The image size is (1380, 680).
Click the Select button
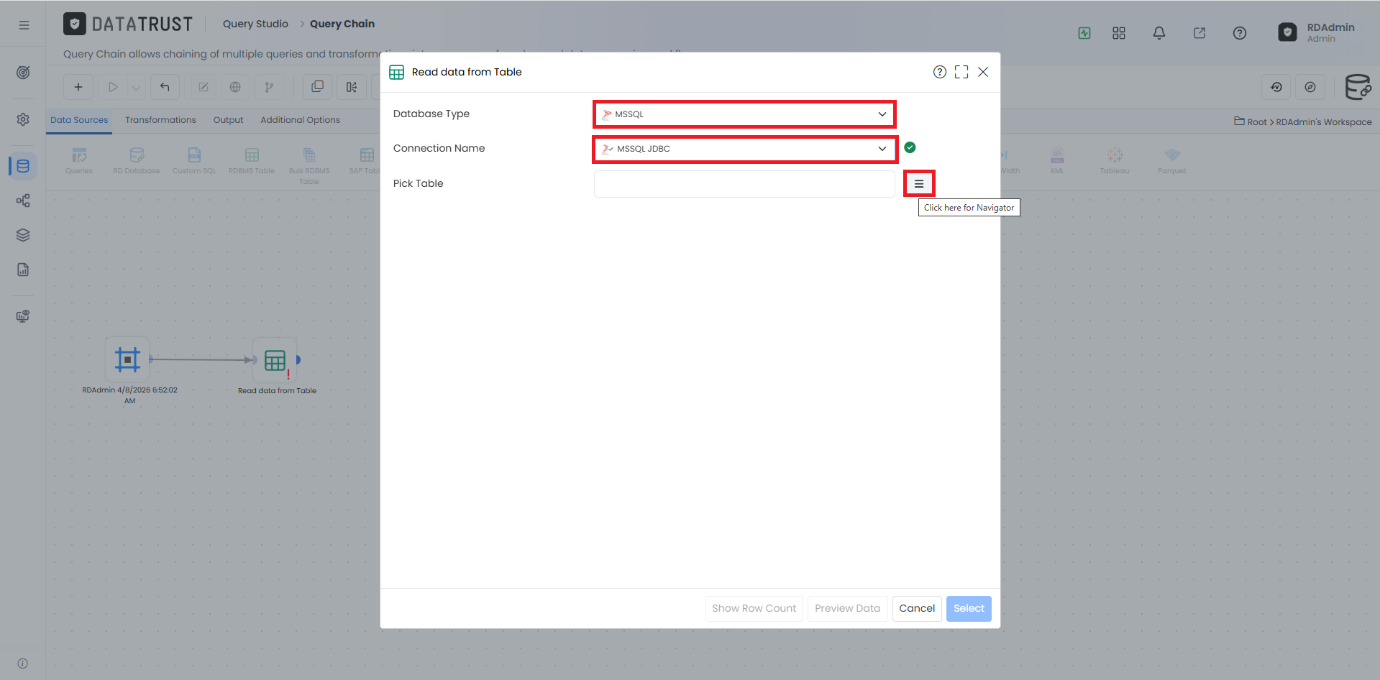(969, 608)
